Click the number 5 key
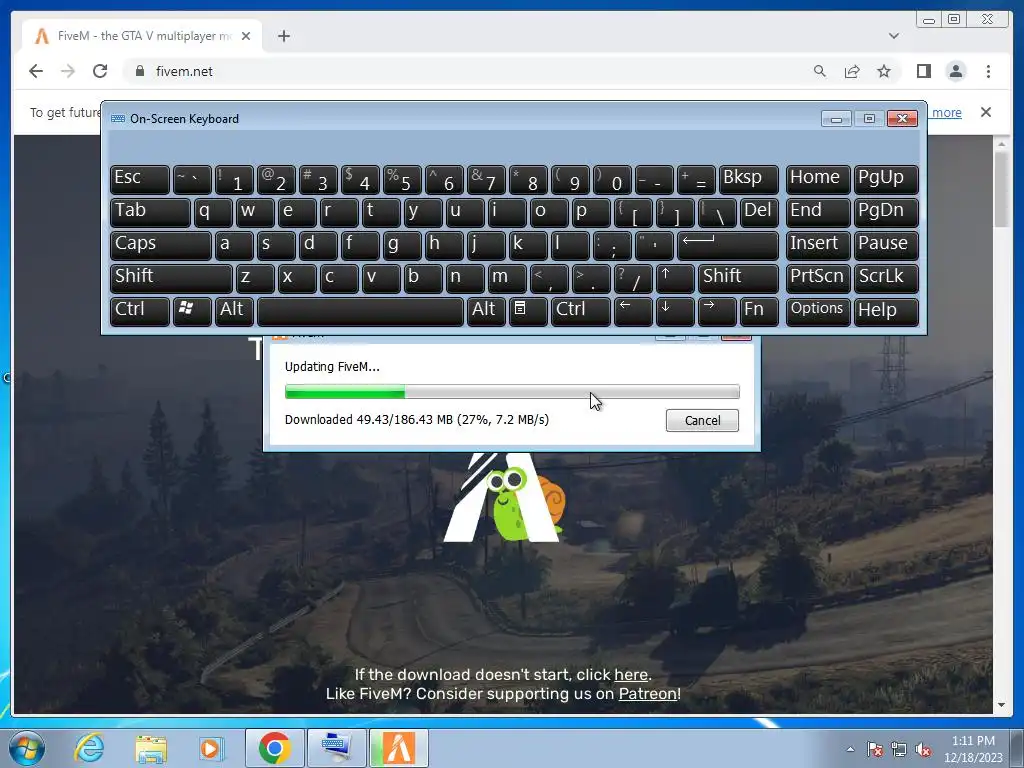 coord(402,180)
